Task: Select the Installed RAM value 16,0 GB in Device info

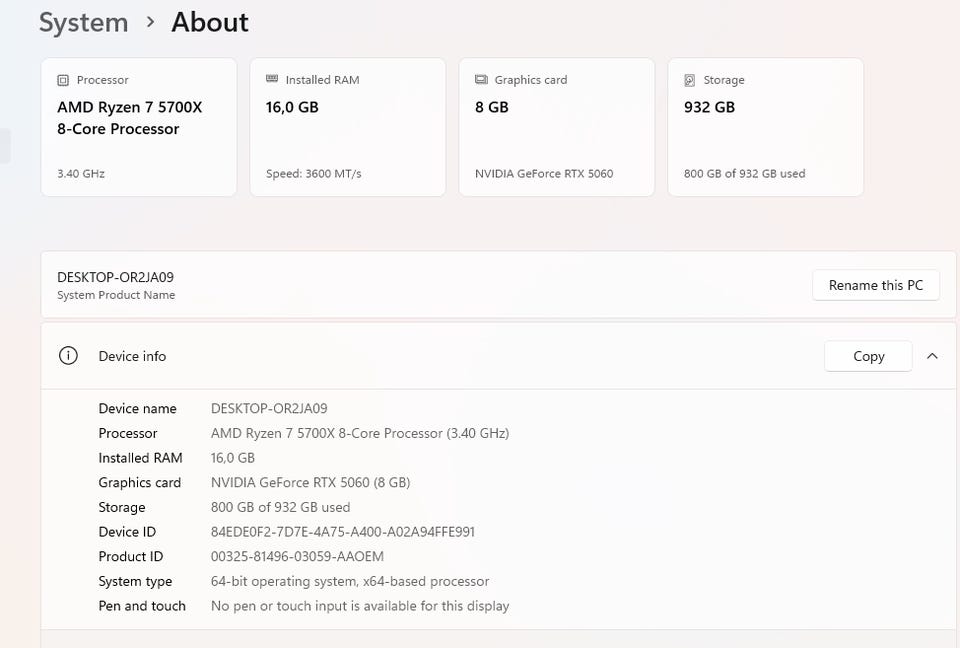Action: click(x=233, y=458)
